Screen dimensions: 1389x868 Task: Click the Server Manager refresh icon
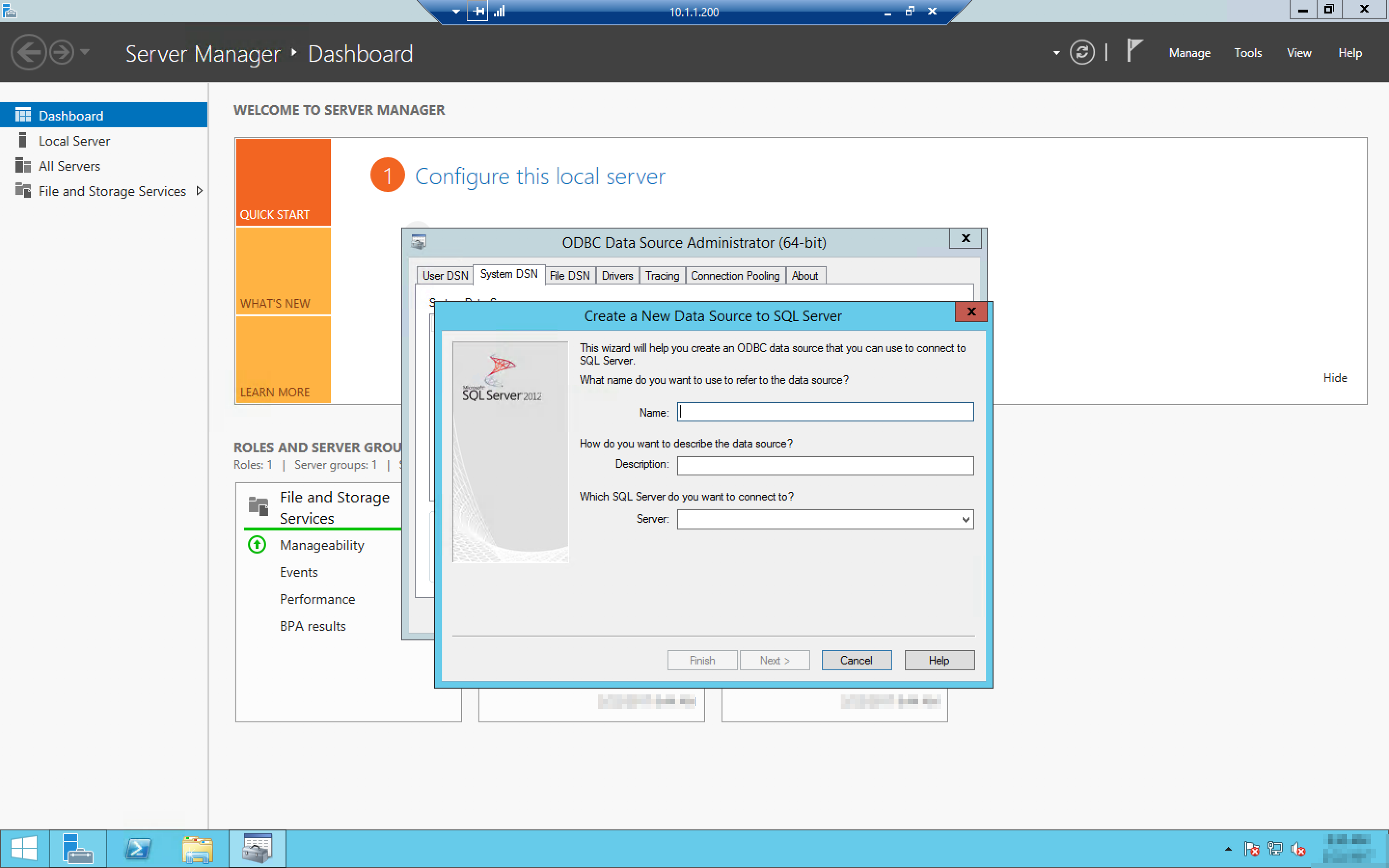[1081, 53]
